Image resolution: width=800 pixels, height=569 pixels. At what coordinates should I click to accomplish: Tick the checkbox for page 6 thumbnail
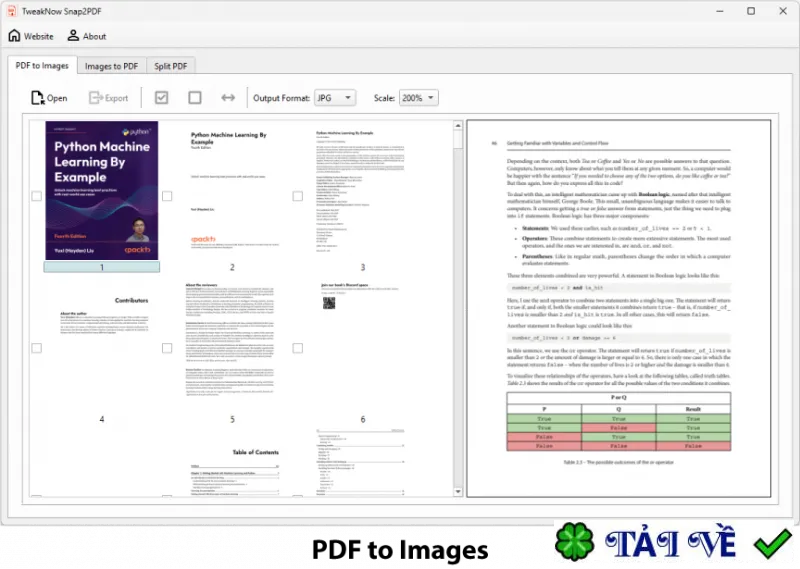297,348
